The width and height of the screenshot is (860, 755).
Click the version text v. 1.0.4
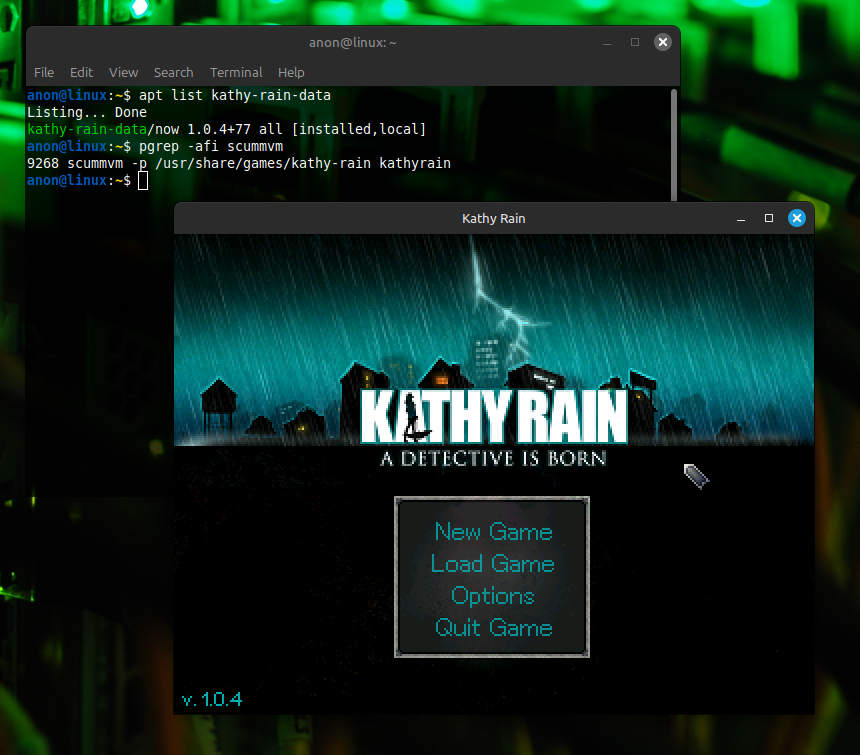click(x=212, y=700)
